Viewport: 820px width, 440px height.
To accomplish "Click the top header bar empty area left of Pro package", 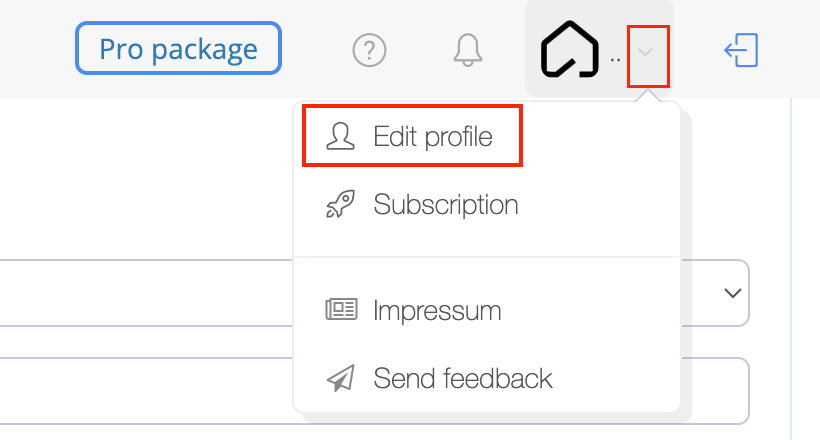I will point(37,49).
